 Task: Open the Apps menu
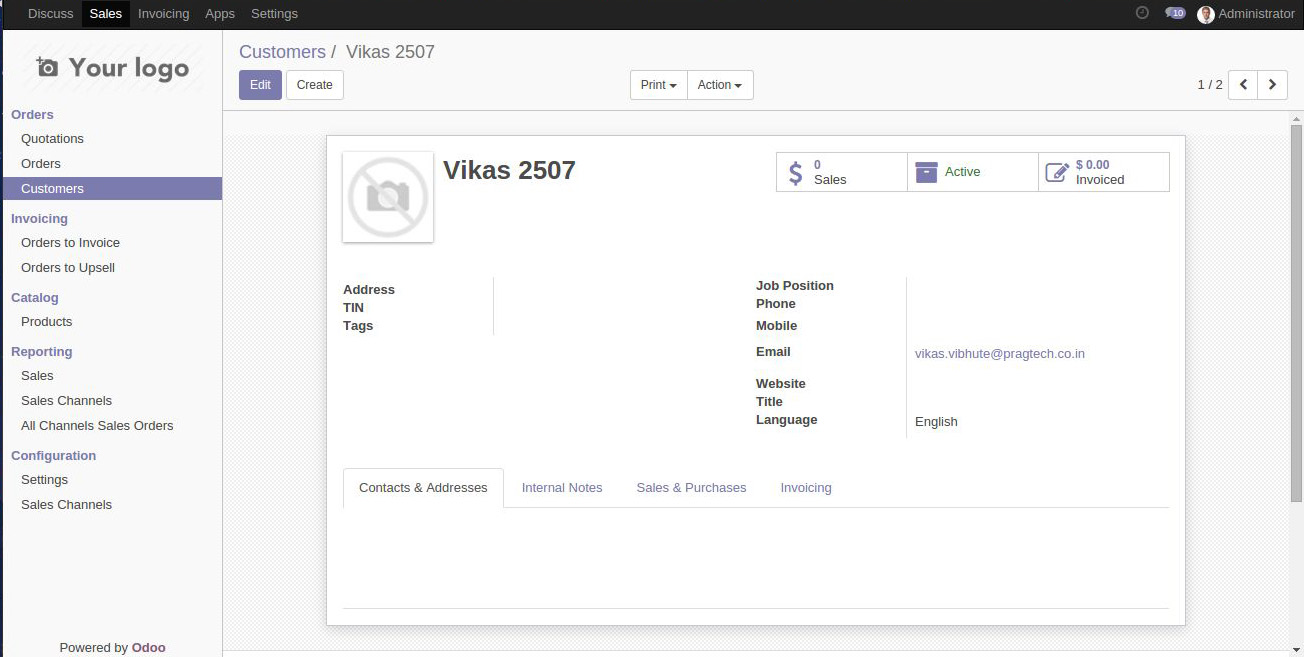point(220,14)
